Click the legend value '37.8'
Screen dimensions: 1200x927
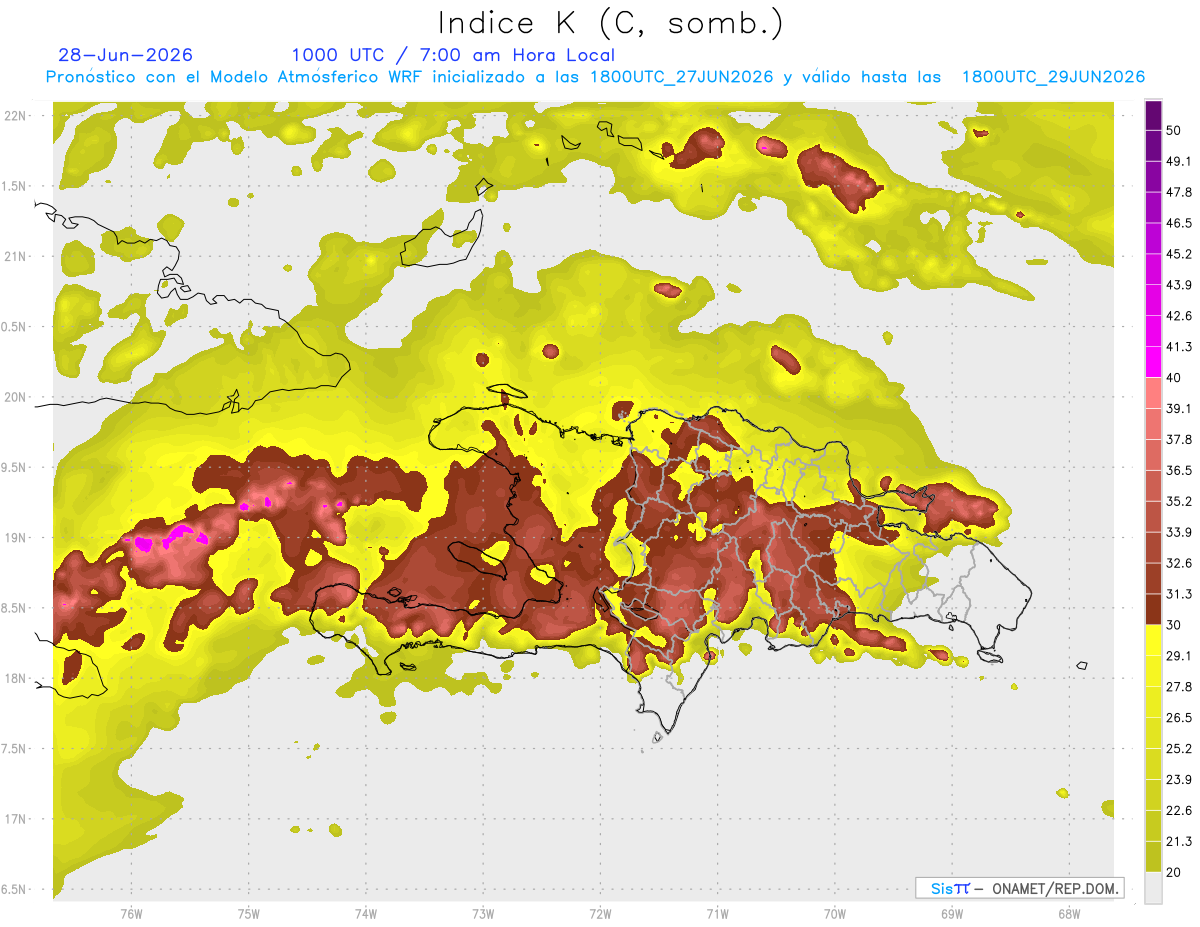1179,439
